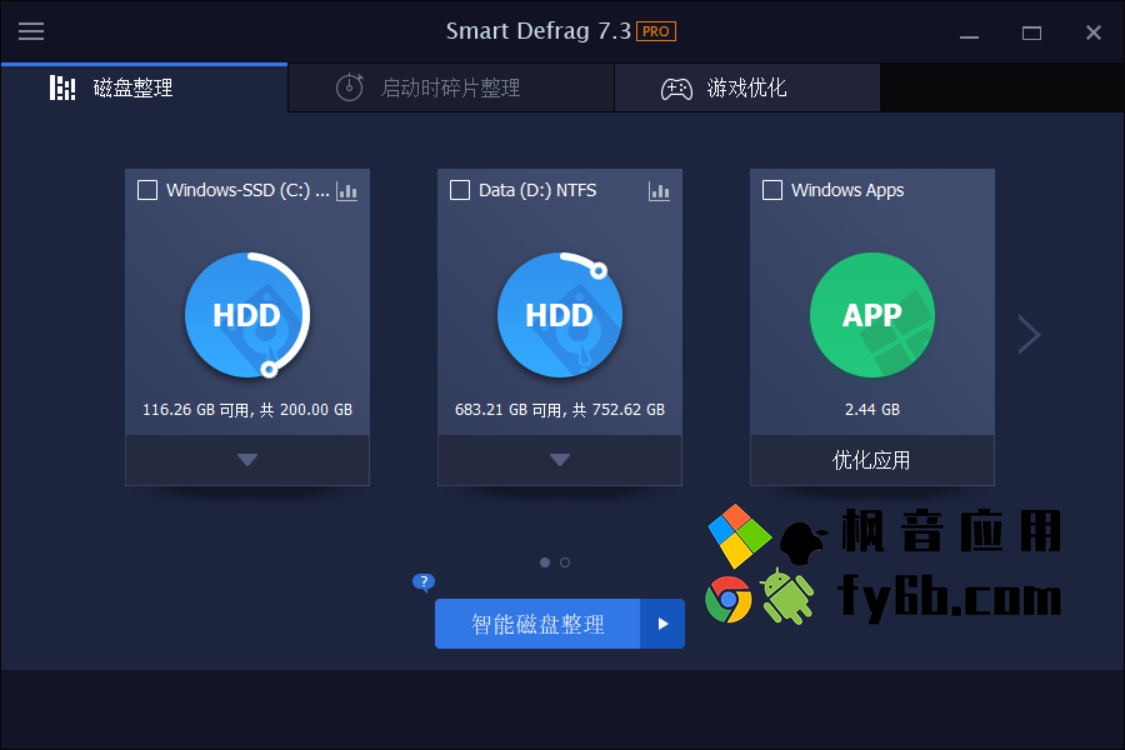Image resolution: width=1125 pixels, height=750 pixels.
Task: Click the '2.44 GB' size text
Action: (872, 410)
